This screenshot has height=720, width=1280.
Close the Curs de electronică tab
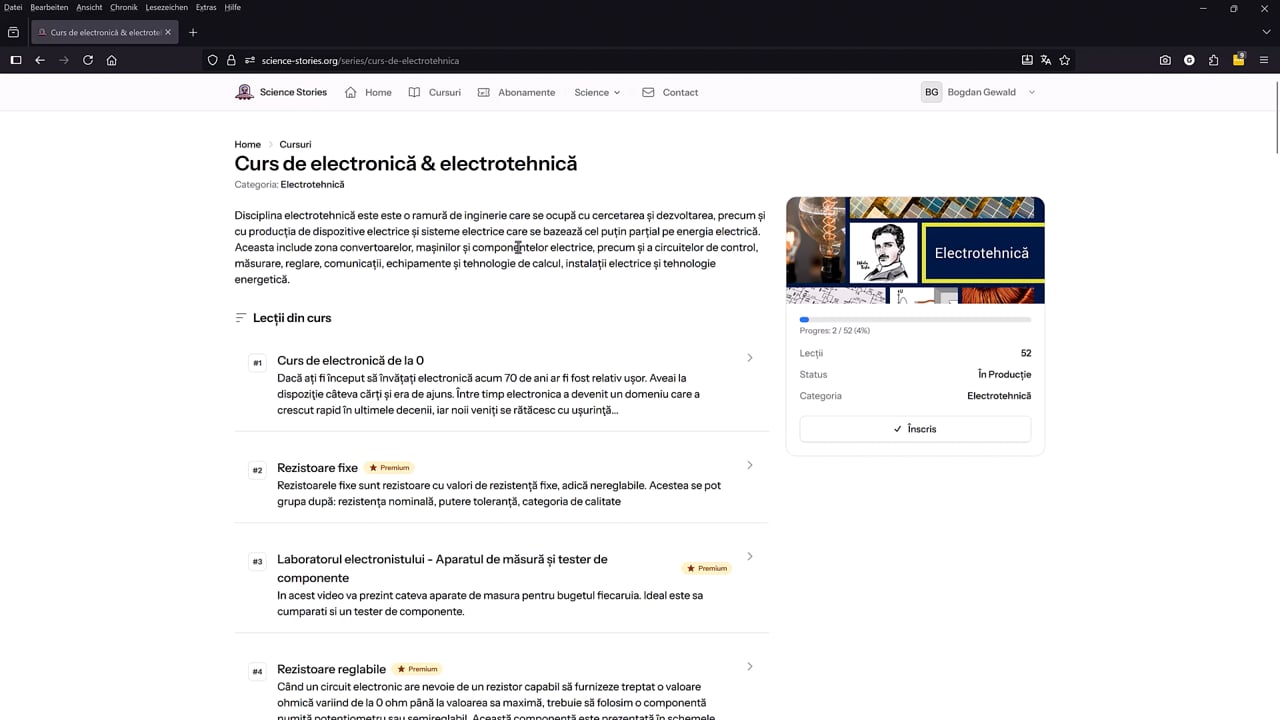pos(168,32)
